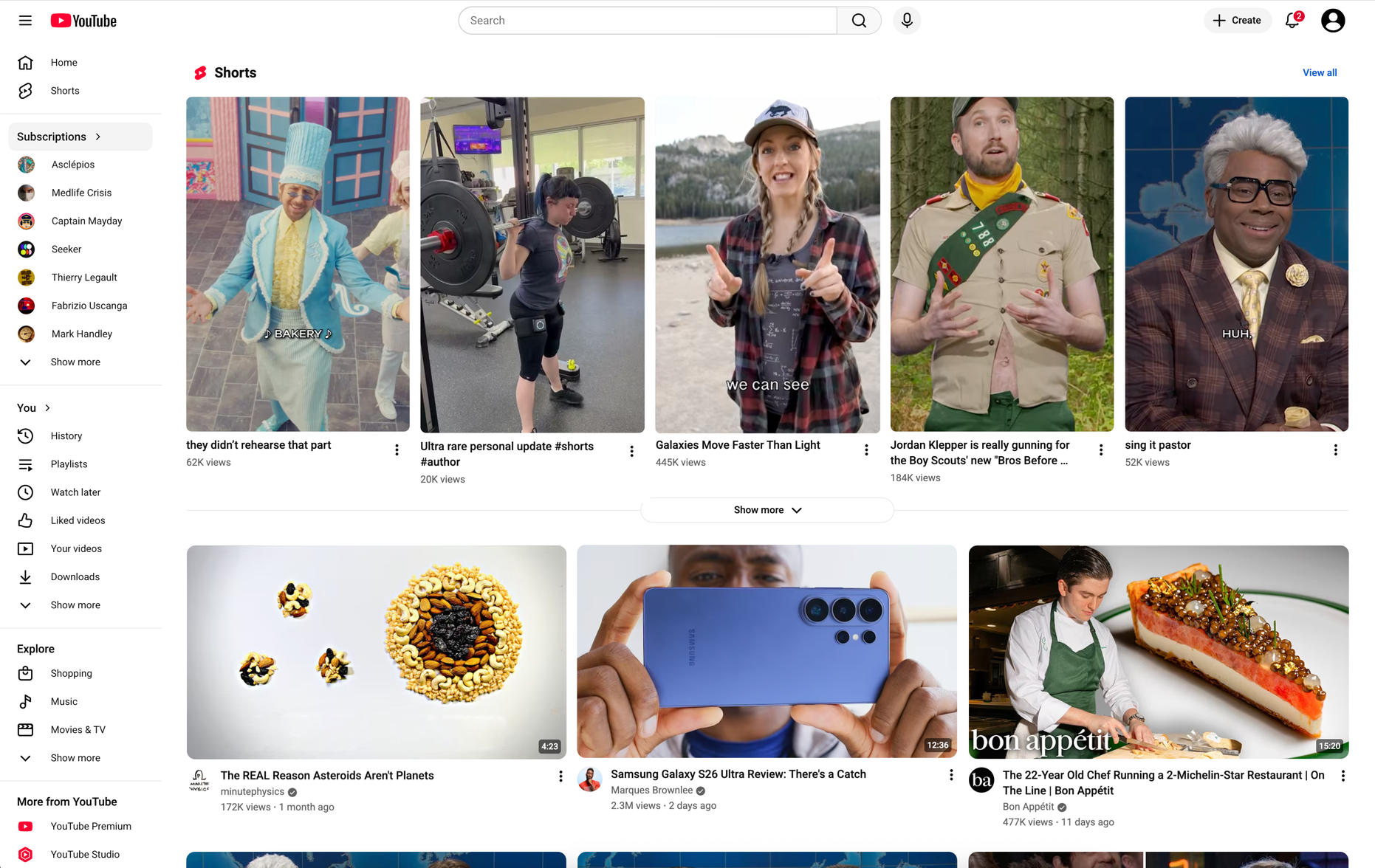This screenshot has width=1375, height=868.
Task: Play the nuts asteroid video thumbnail
Action: click(x=377, y=652)
